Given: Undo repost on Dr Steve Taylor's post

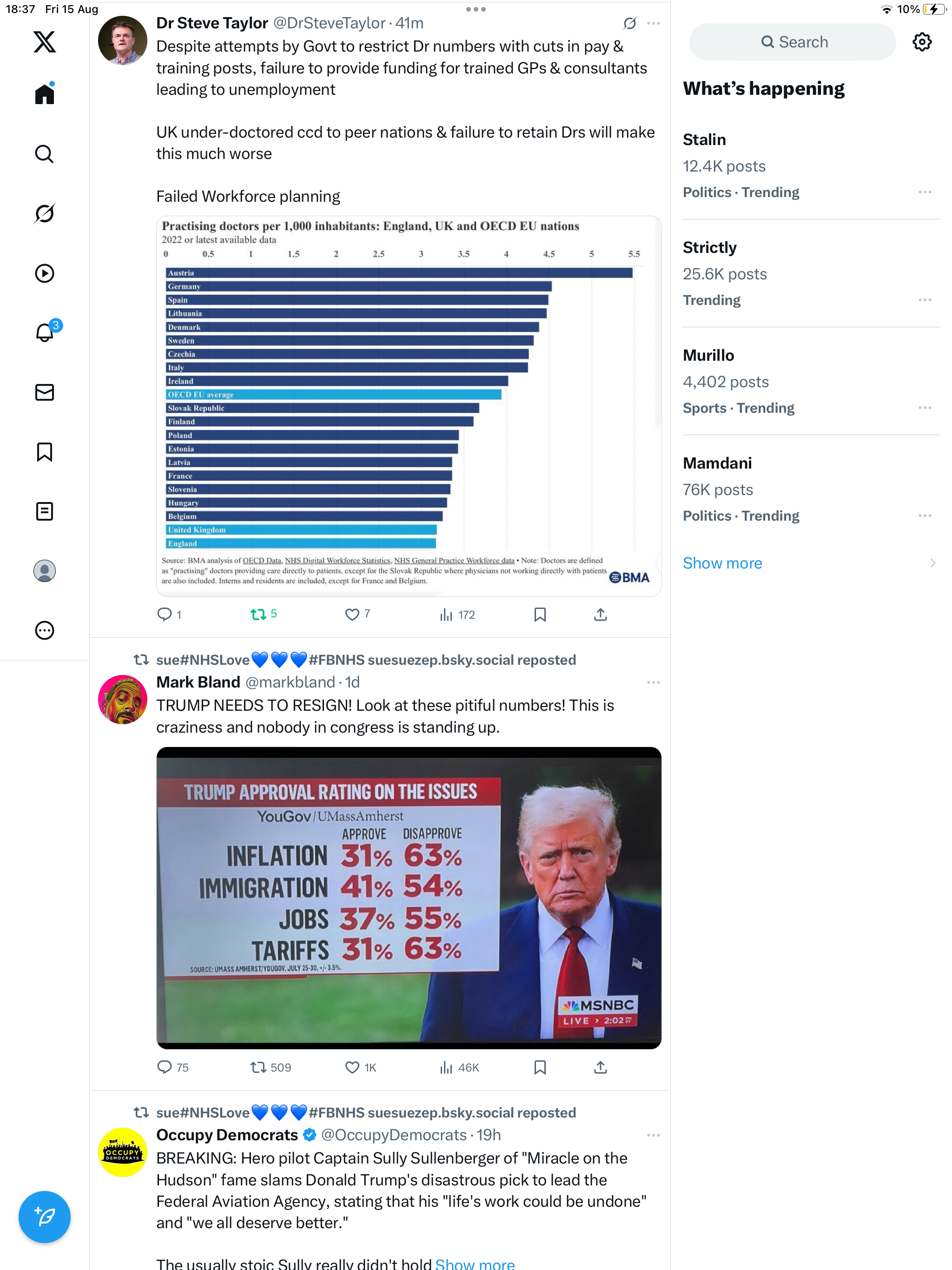Looking at the screenshot, I should pos(258,615).
